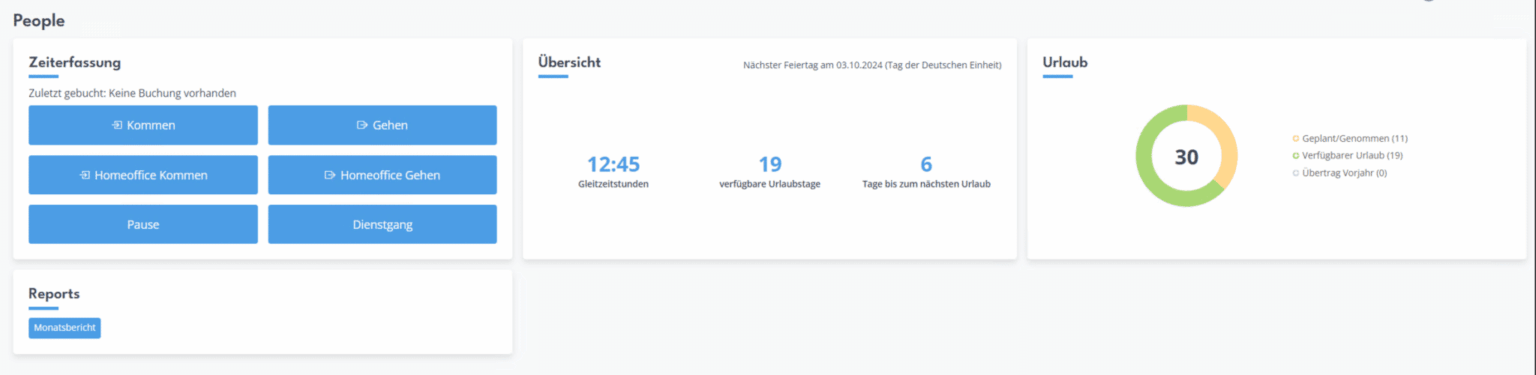Click the Nächster Feiertag notice text

click(872, 65)
